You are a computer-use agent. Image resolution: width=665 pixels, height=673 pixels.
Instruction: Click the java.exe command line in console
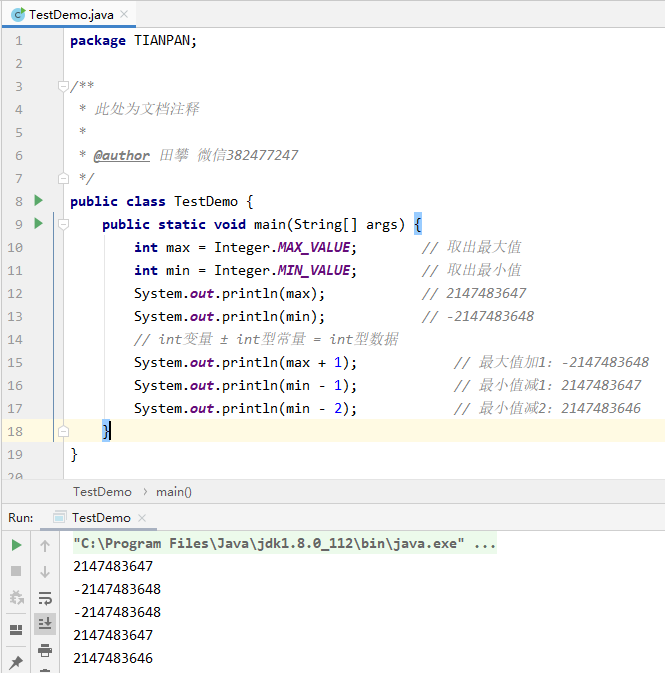[285, 543]
